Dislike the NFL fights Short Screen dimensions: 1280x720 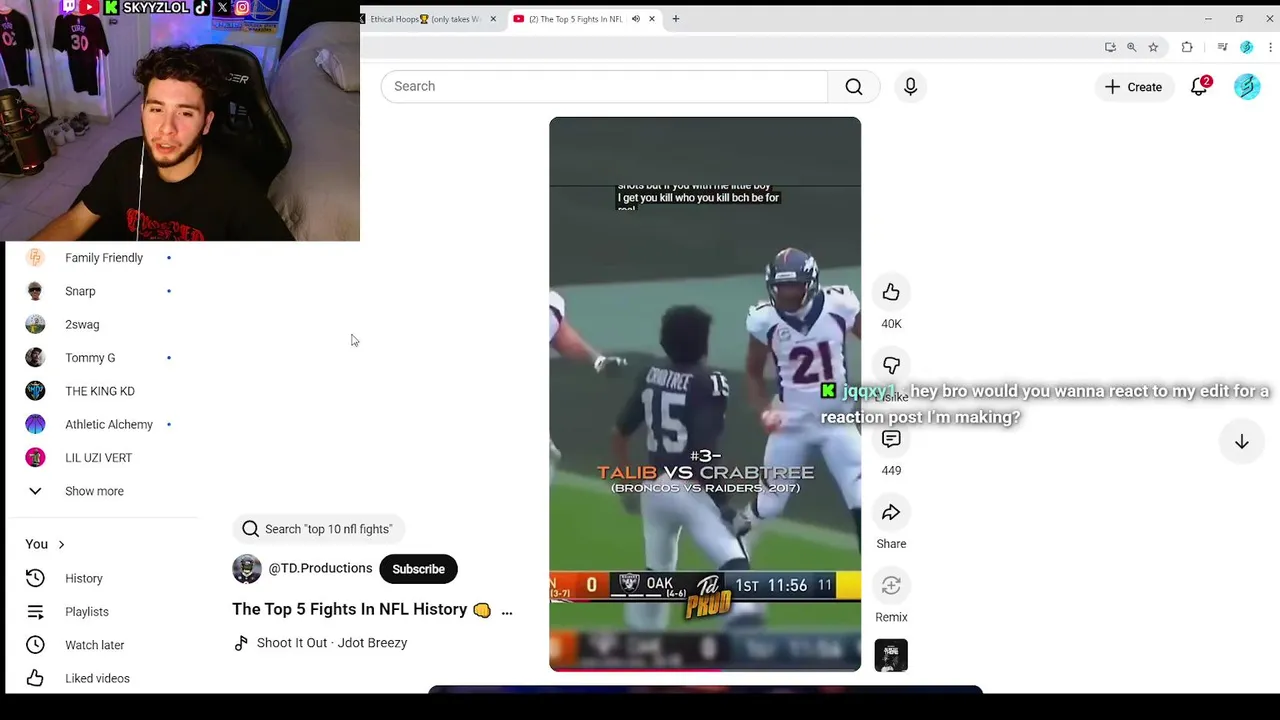coord(891,365)
